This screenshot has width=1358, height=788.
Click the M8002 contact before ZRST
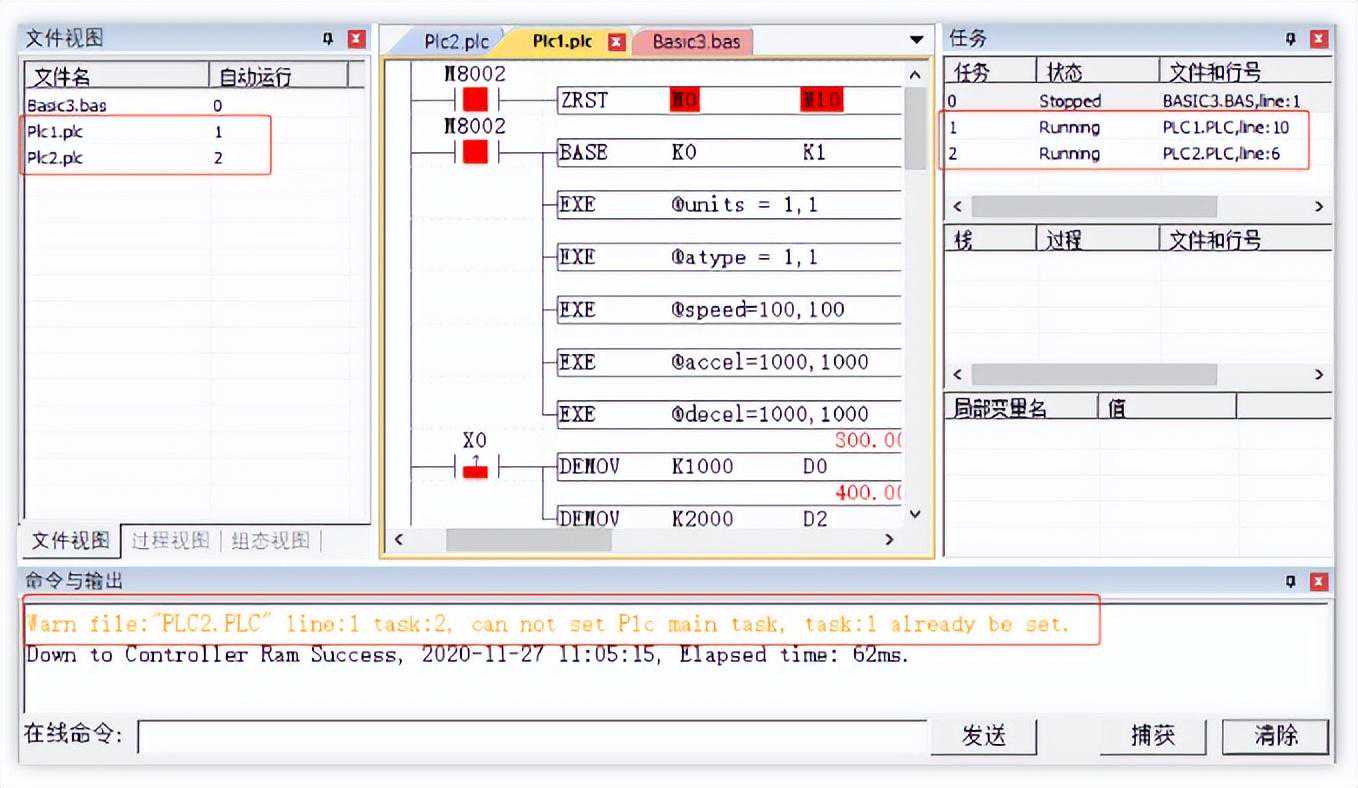(x=475, y=100)
